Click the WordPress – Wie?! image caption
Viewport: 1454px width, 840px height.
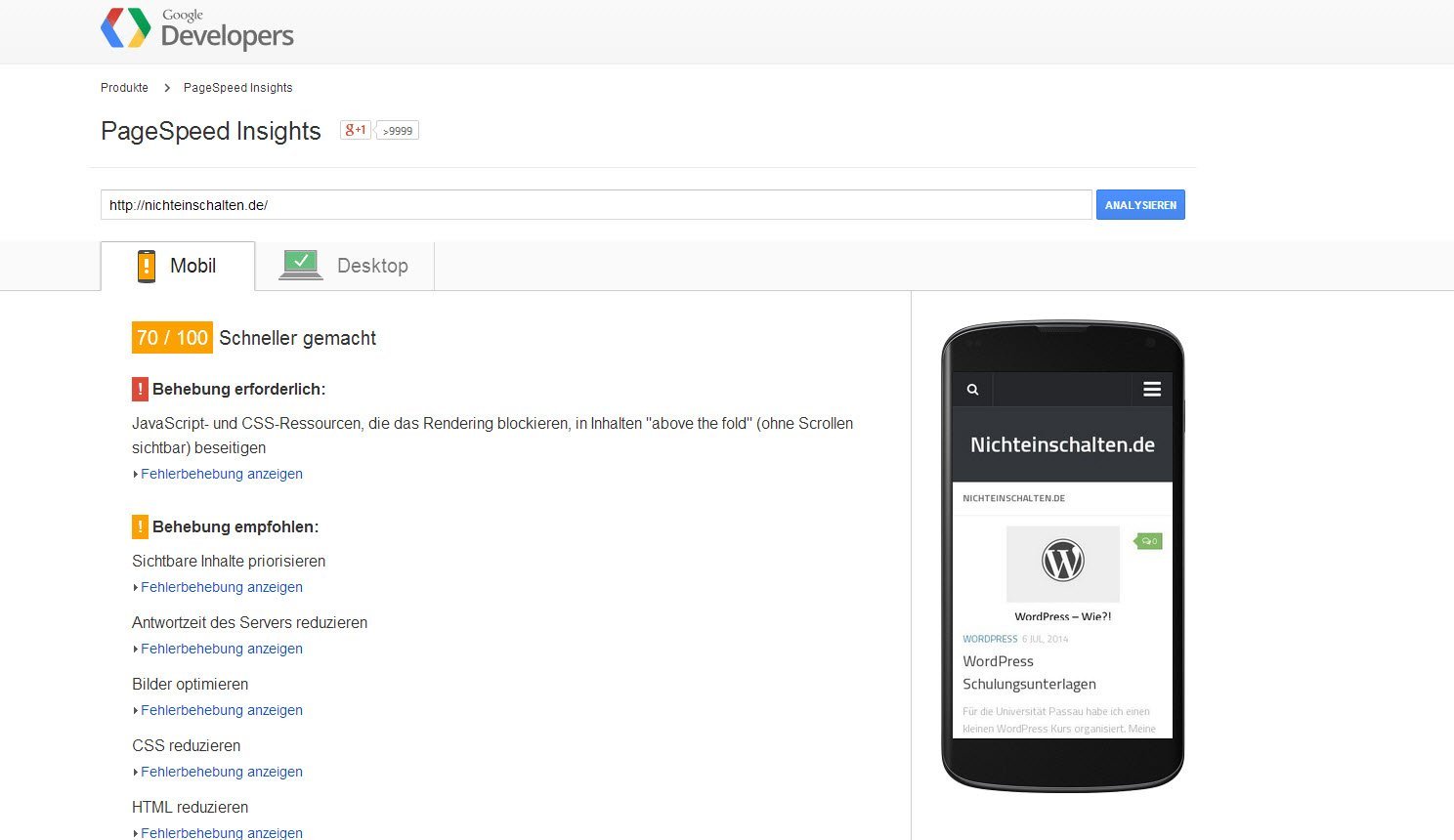1062,616
